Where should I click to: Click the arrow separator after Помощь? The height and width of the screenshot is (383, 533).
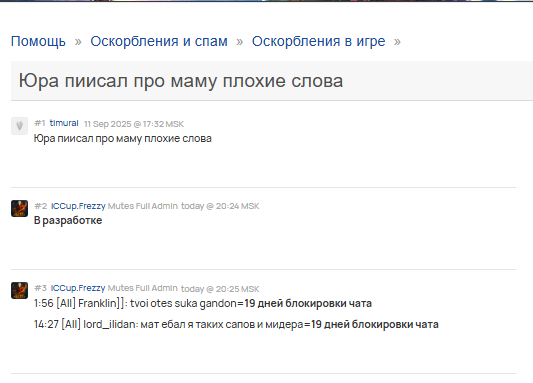78,42
